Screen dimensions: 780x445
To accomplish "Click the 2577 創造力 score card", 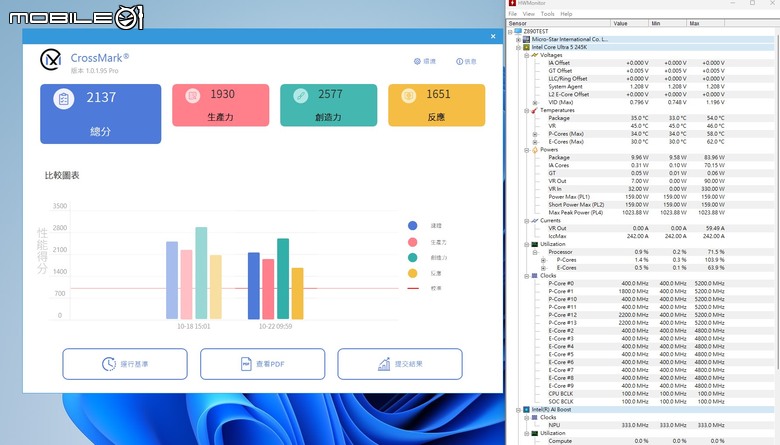I will pyautogui.click(x=328, y=105).
